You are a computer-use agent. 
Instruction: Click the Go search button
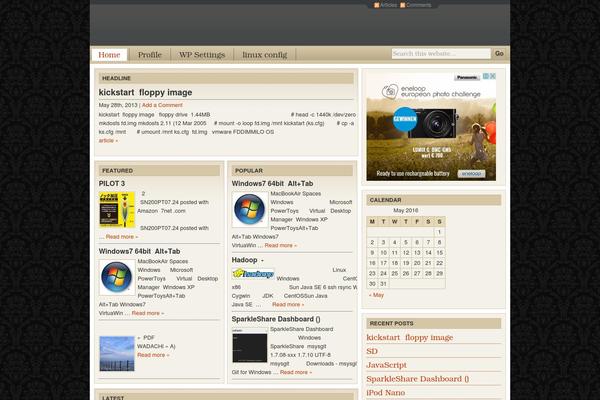tap(499, 54)
